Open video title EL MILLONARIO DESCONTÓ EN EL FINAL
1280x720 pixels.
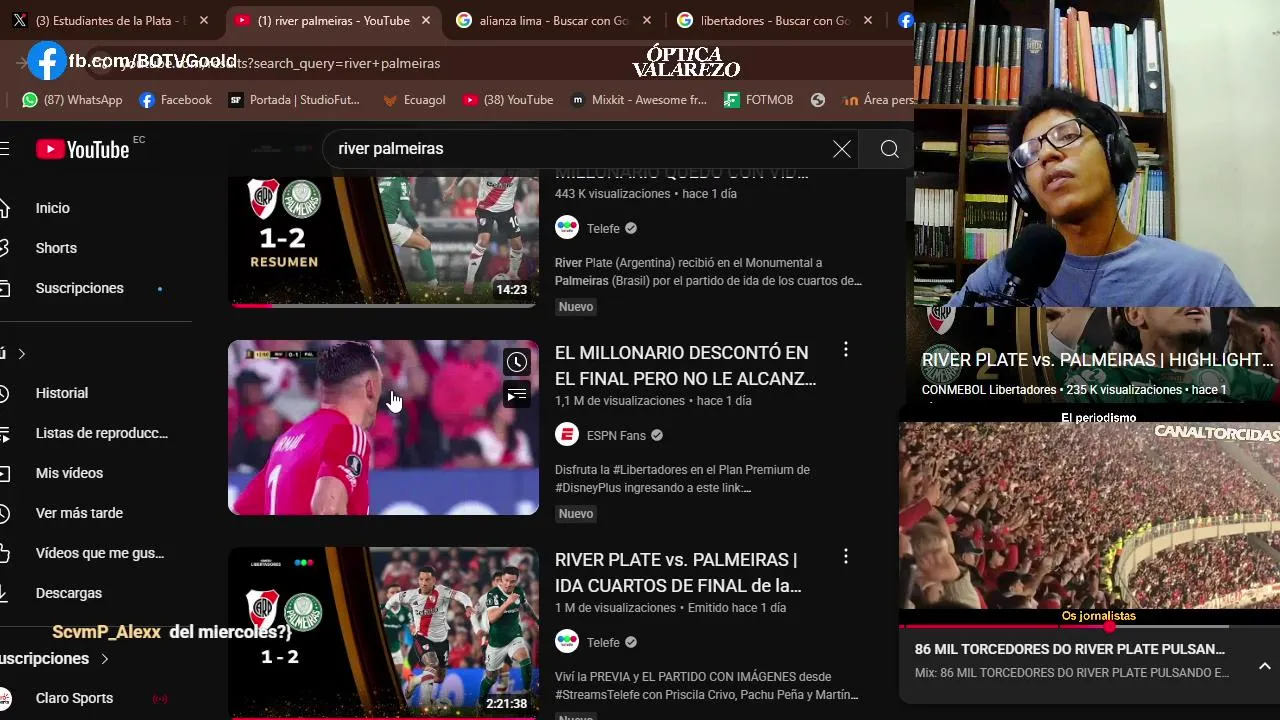(x=686, y=366)
